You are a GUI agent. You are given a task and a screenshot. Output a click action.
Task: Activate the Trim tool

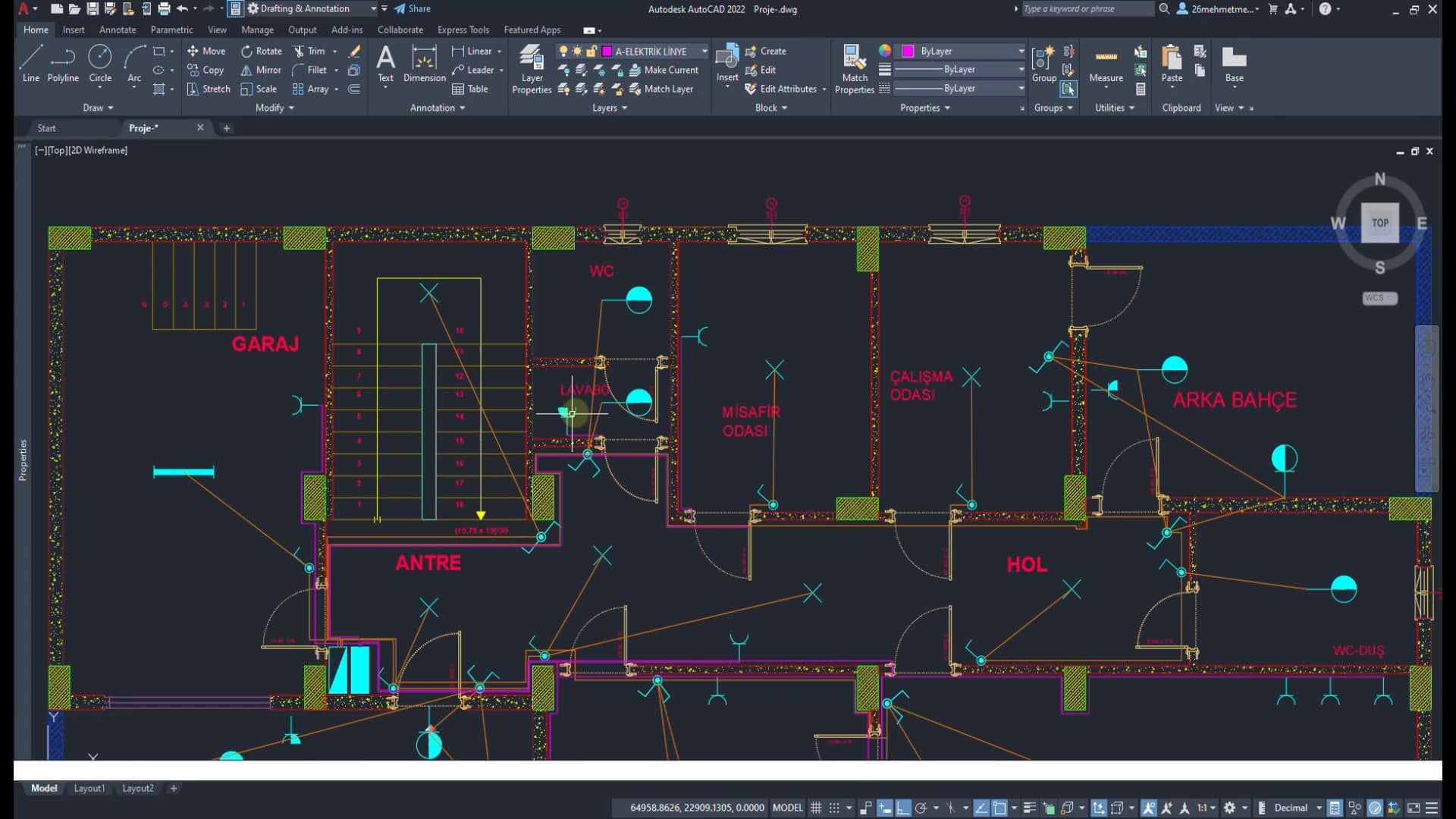click(312, 51)
